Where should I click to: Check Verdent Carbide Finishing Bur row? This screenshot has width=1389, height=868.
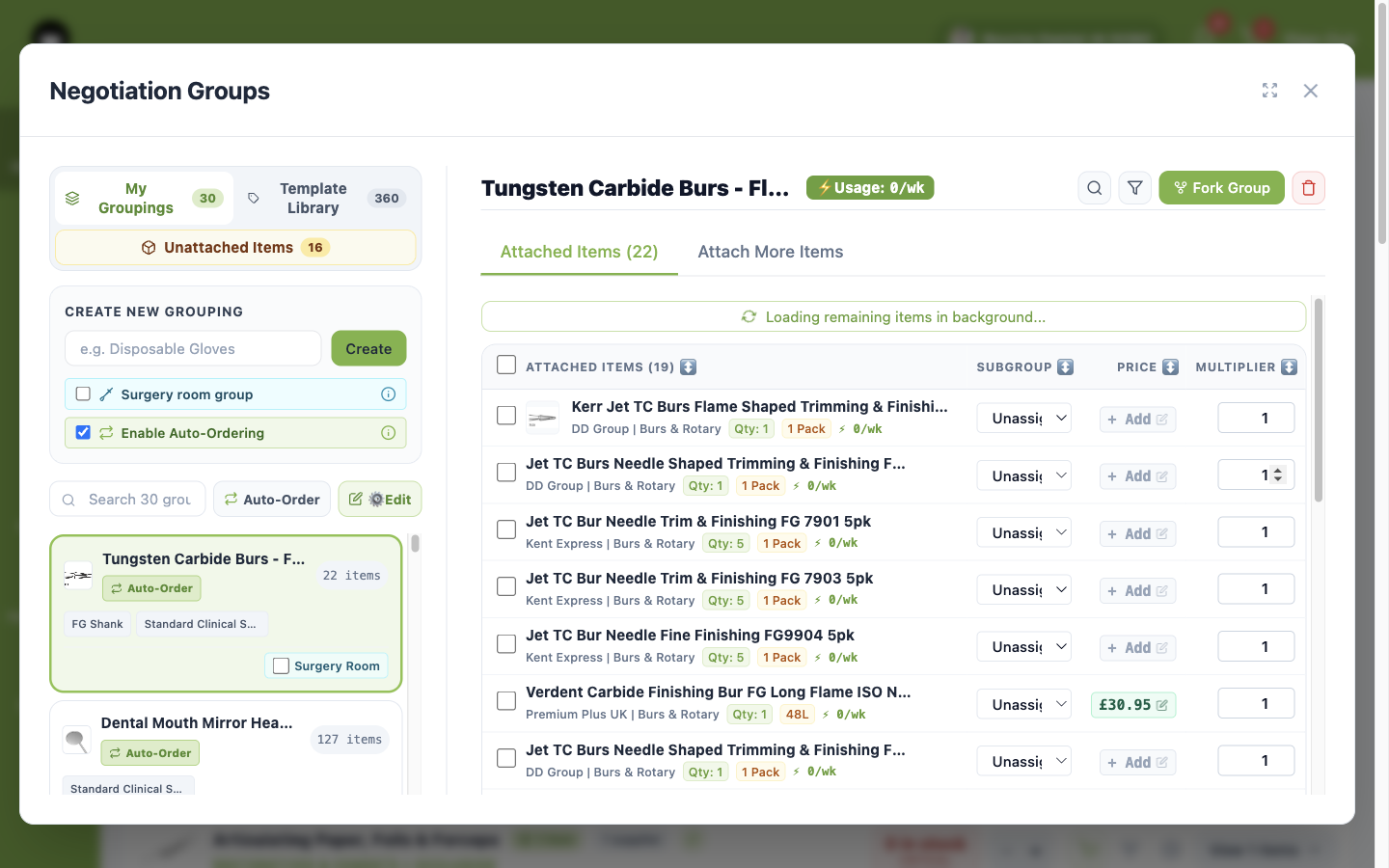(x=506, y=700)
